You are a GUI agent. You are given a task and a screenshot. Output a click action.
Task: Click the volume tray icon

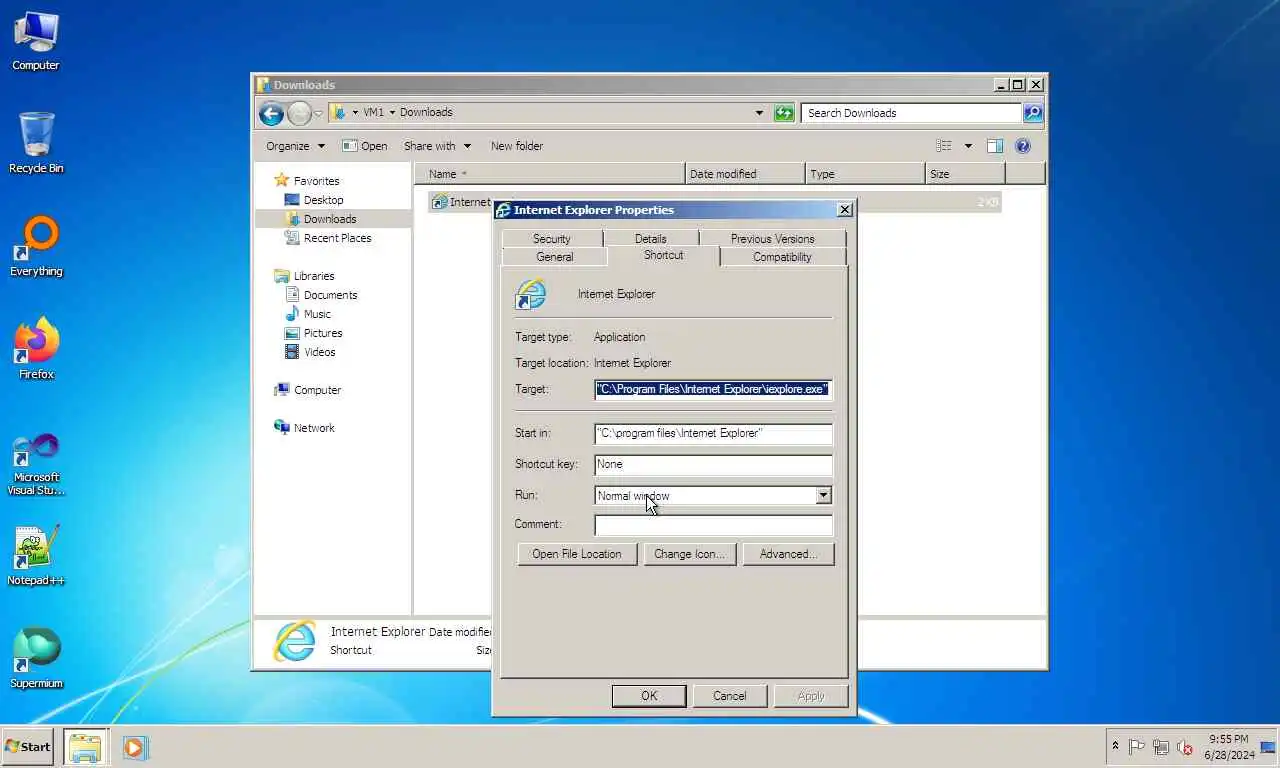coord(1185,747)
